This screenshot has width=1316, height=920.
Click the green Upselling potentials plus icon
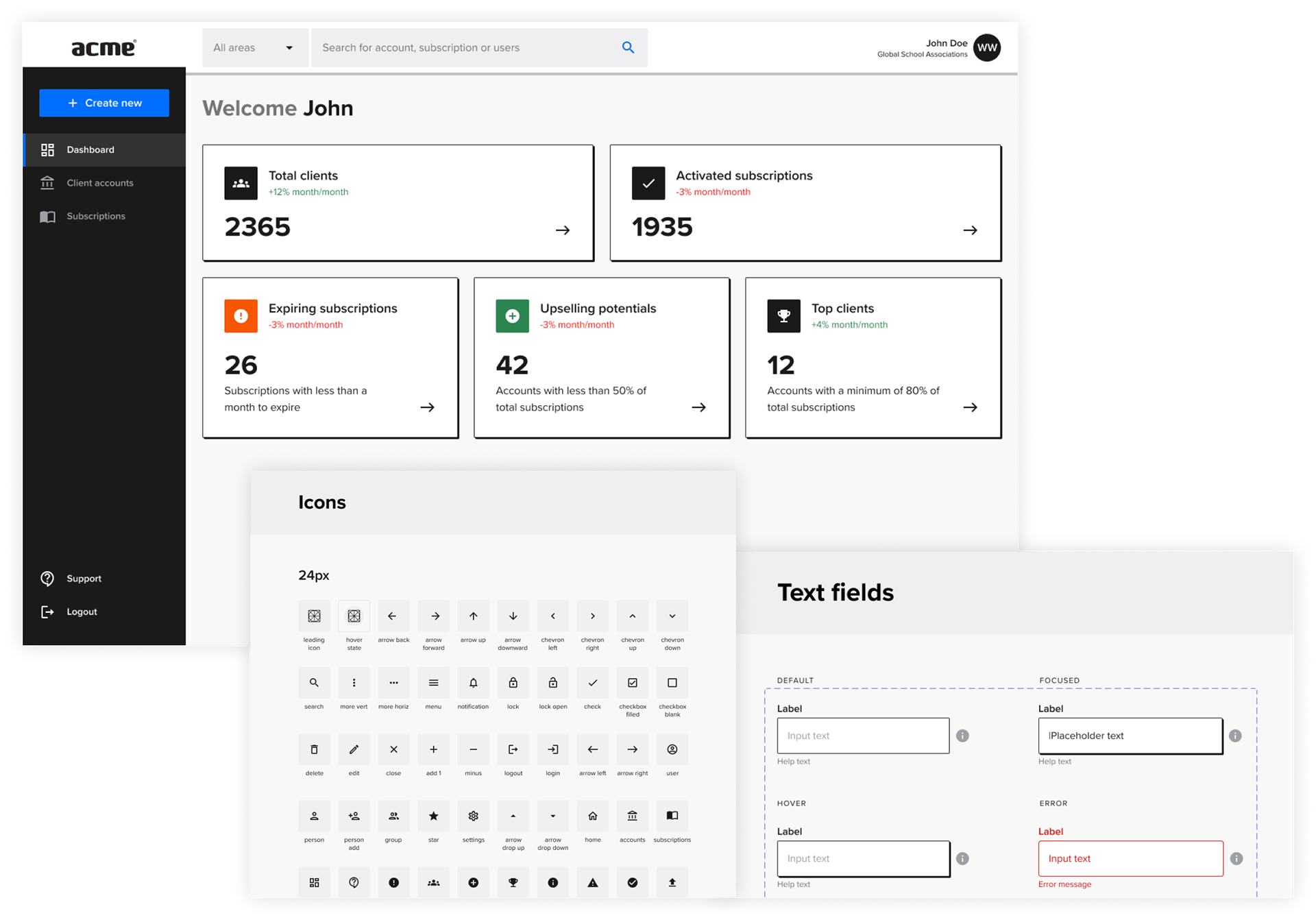512,316
